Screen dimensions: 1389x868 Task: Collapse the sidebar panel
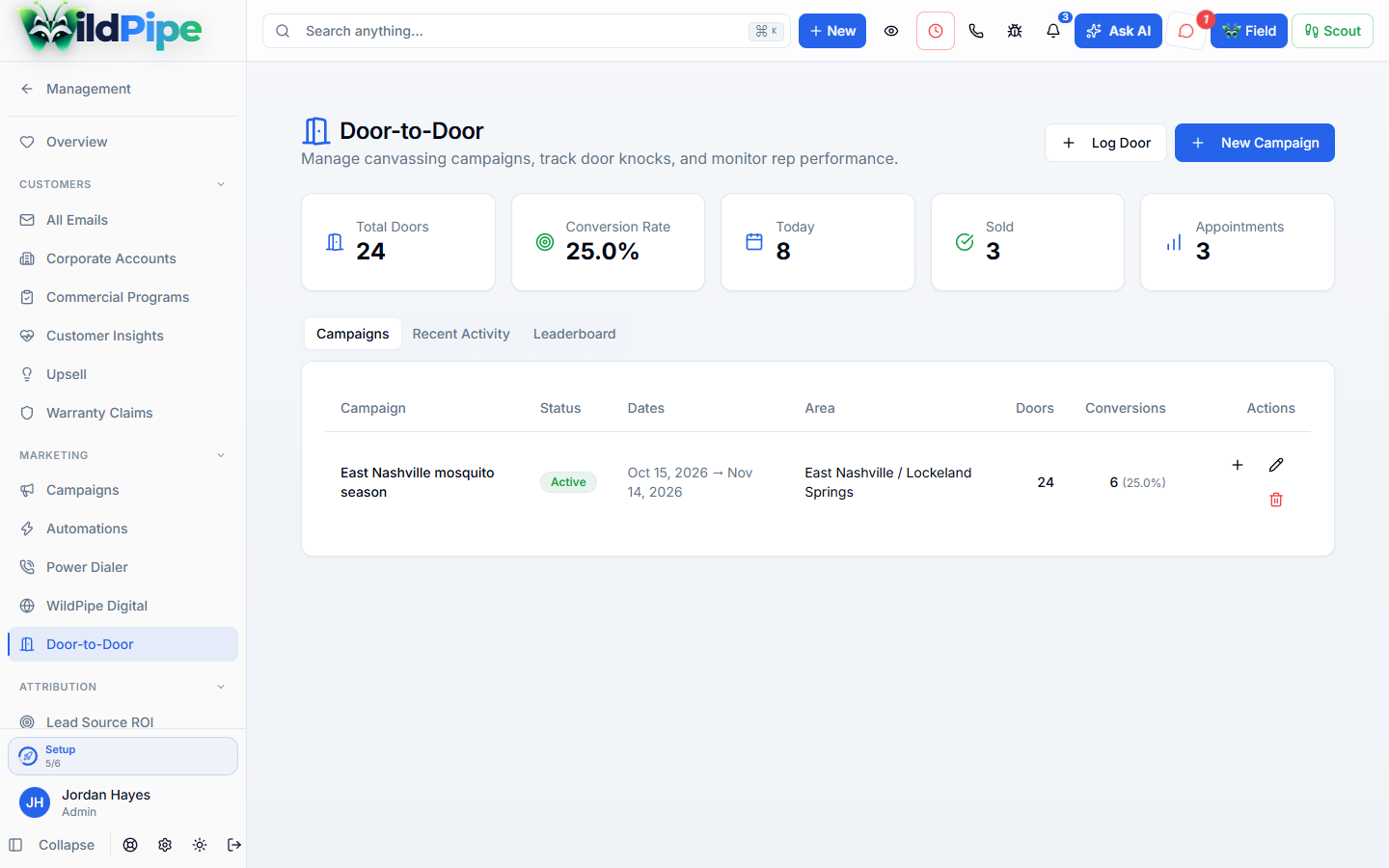coord(52,845)
